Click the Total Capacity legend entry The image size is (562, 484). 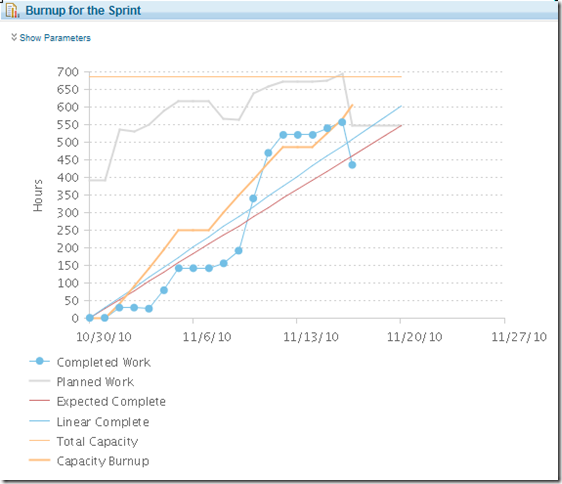click(x=84, y=441)
